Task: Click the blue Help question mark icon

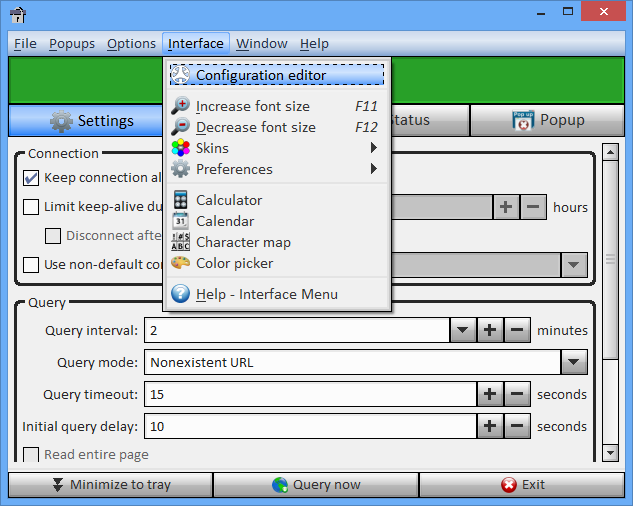Action: pos(180,294)
